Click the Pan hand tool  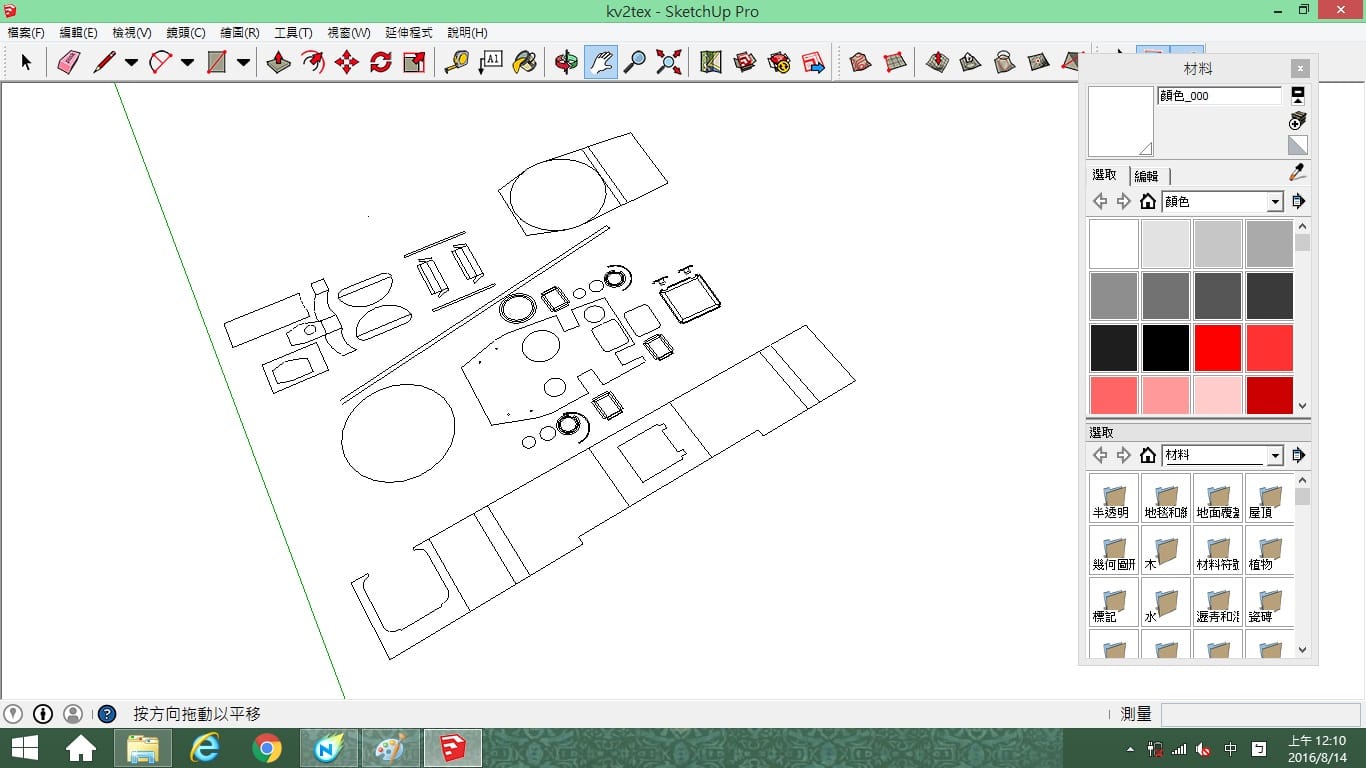(x=601, y=62)
